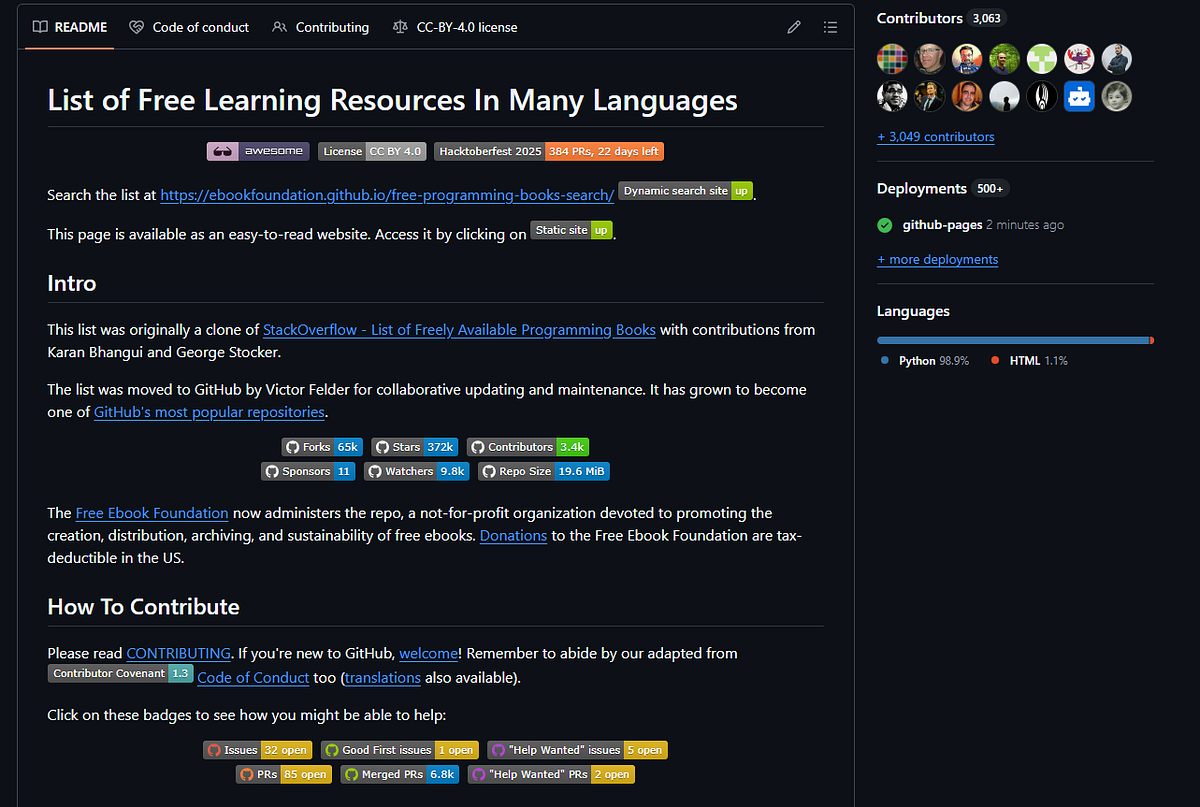The image size is (1200, 807).
Task: Click the Sponsors 11 badge
Action: [x=308, y=471]
